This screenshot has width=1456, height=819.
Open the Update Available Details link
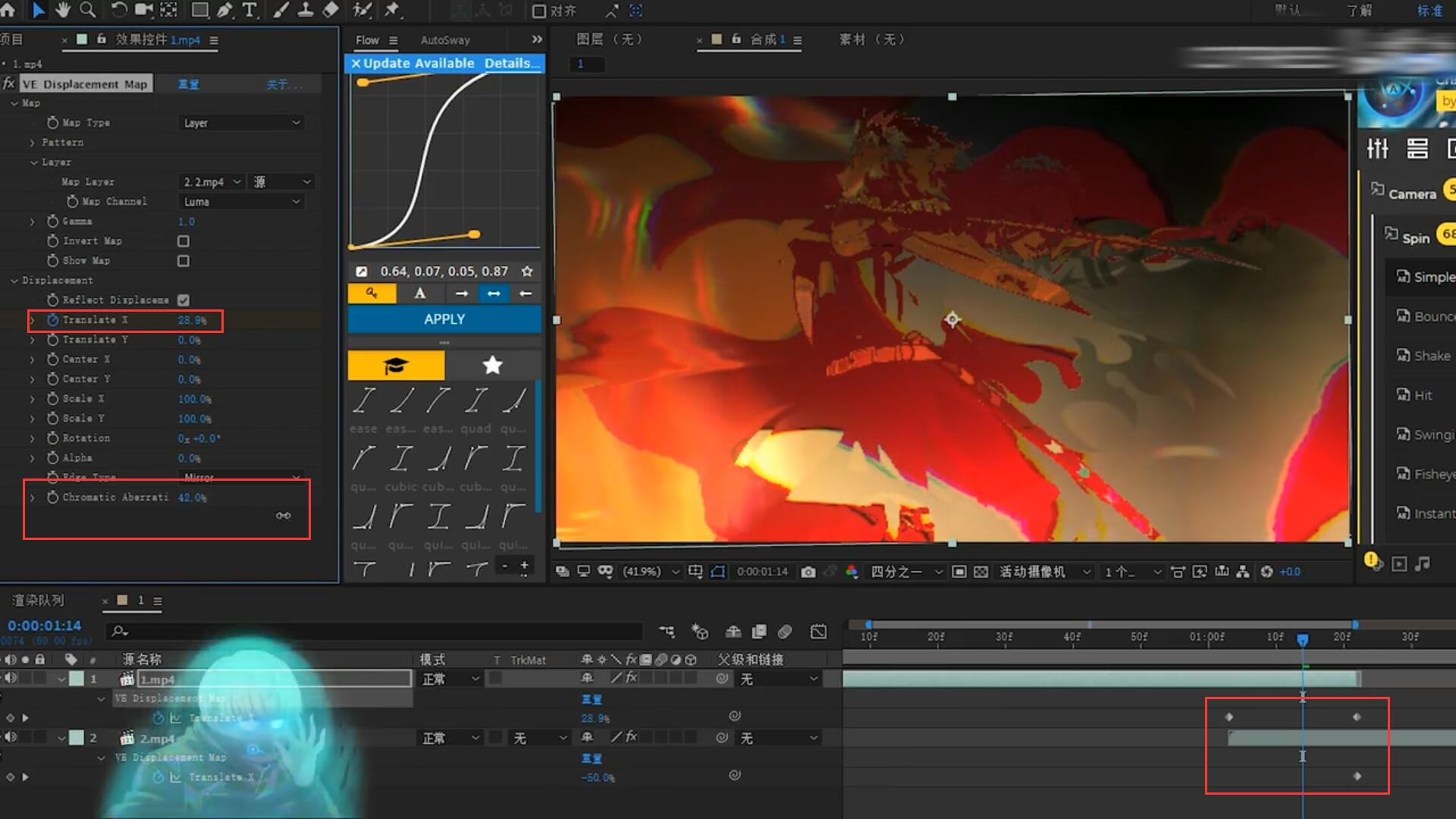[512, 63]
